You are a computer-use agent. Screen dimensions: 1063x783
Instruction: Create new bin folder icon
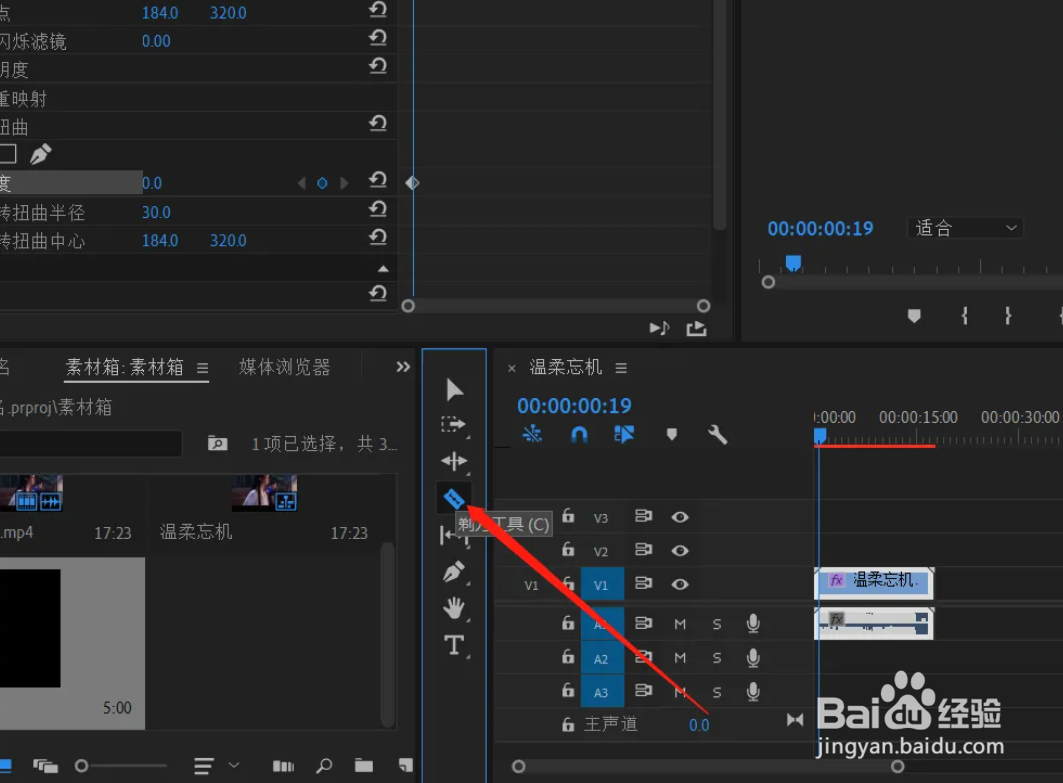364,765
